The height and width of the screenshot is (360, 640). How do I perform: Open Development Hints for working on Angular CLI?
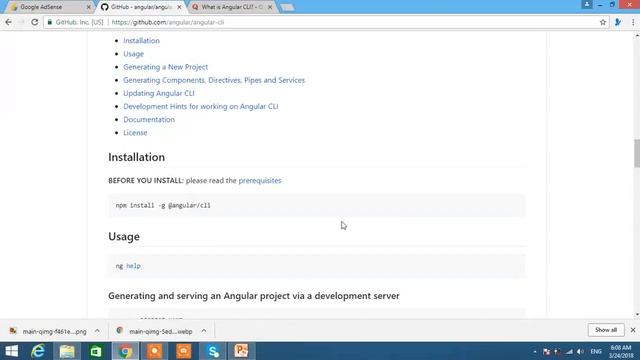(200, 106)
